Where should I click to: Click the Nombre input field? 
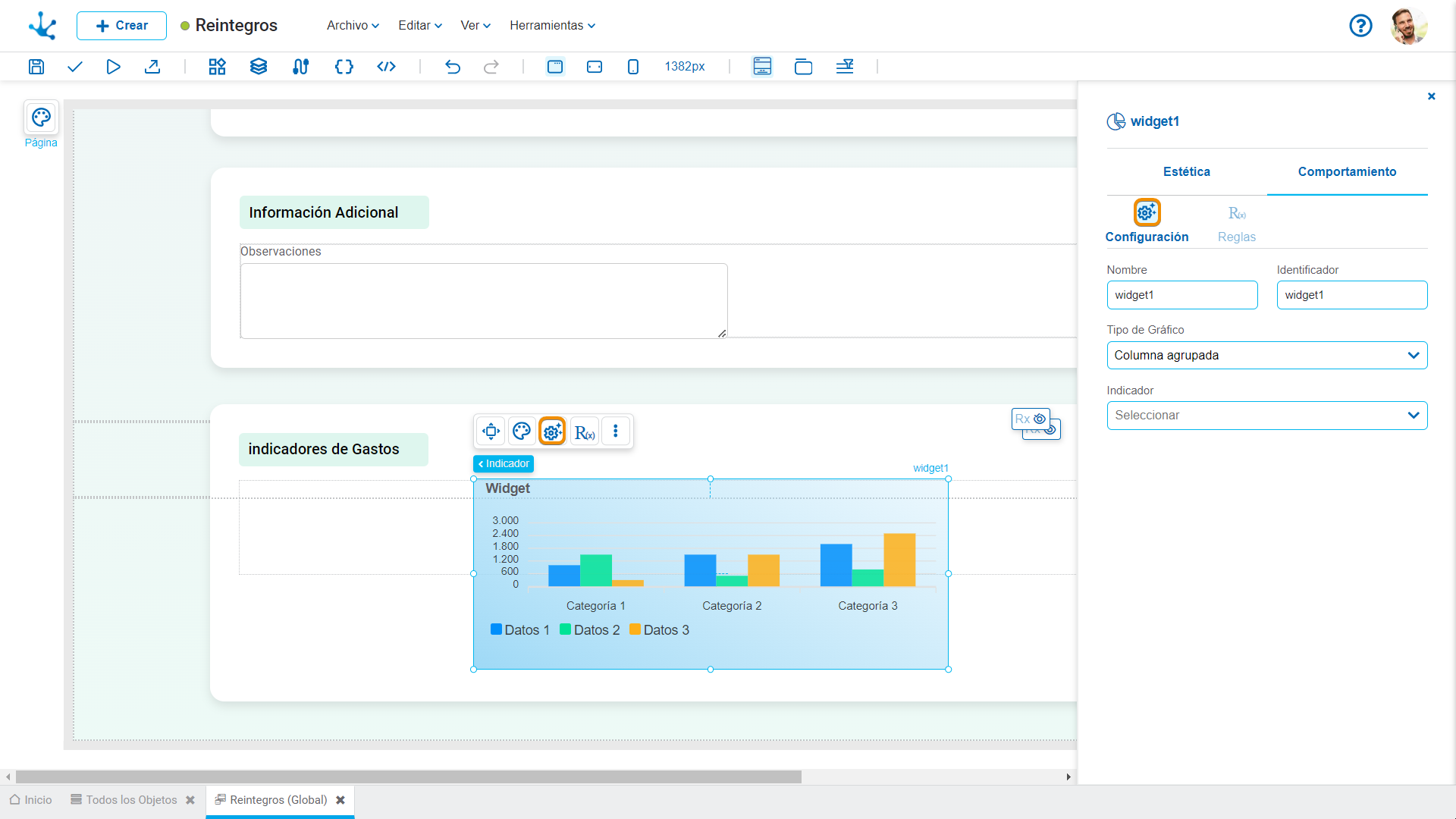coord(1182,295)
